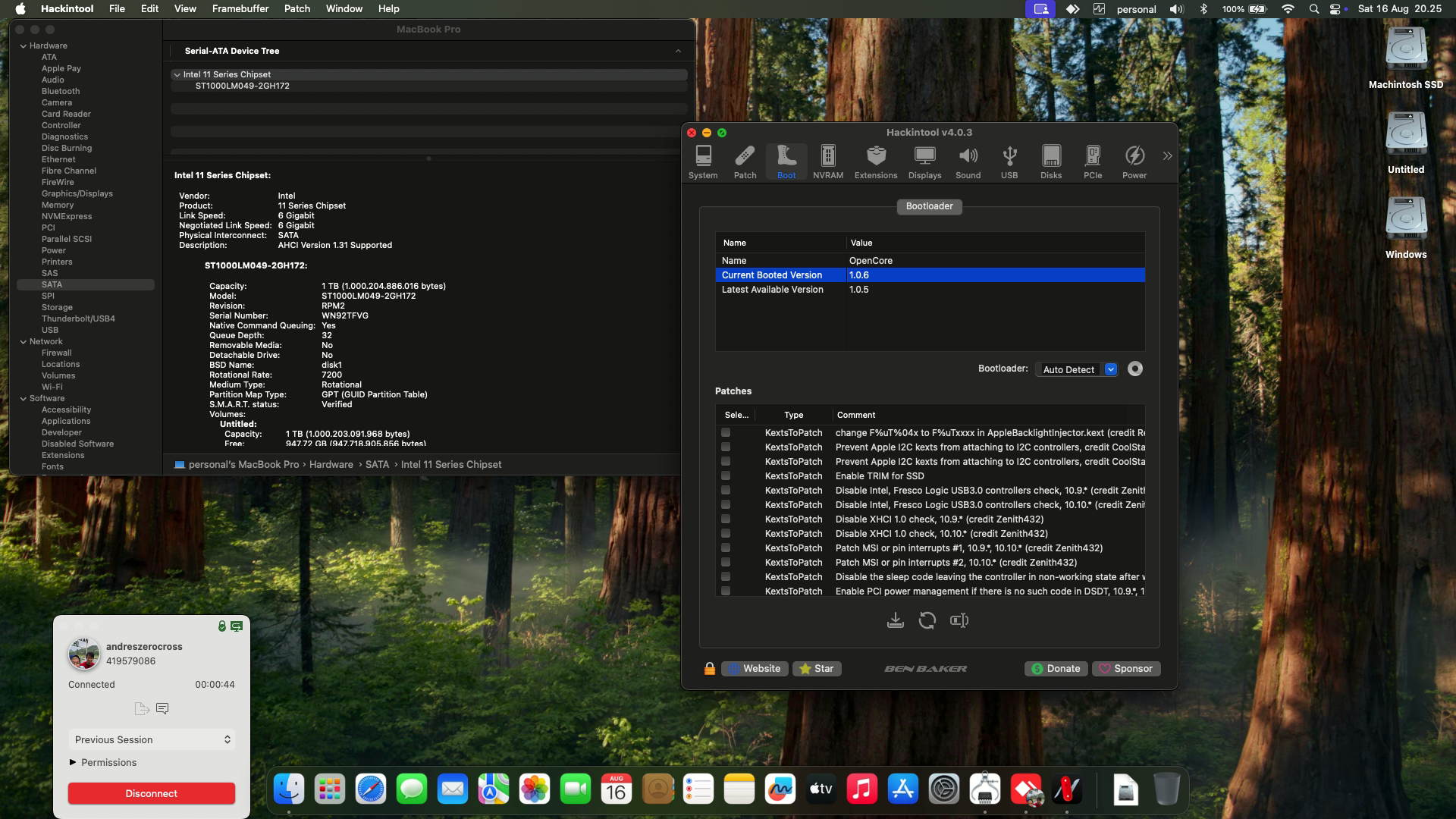Disconnect the remote session
This screenshot has height=819, width=1456.
[x=152, y=793]
